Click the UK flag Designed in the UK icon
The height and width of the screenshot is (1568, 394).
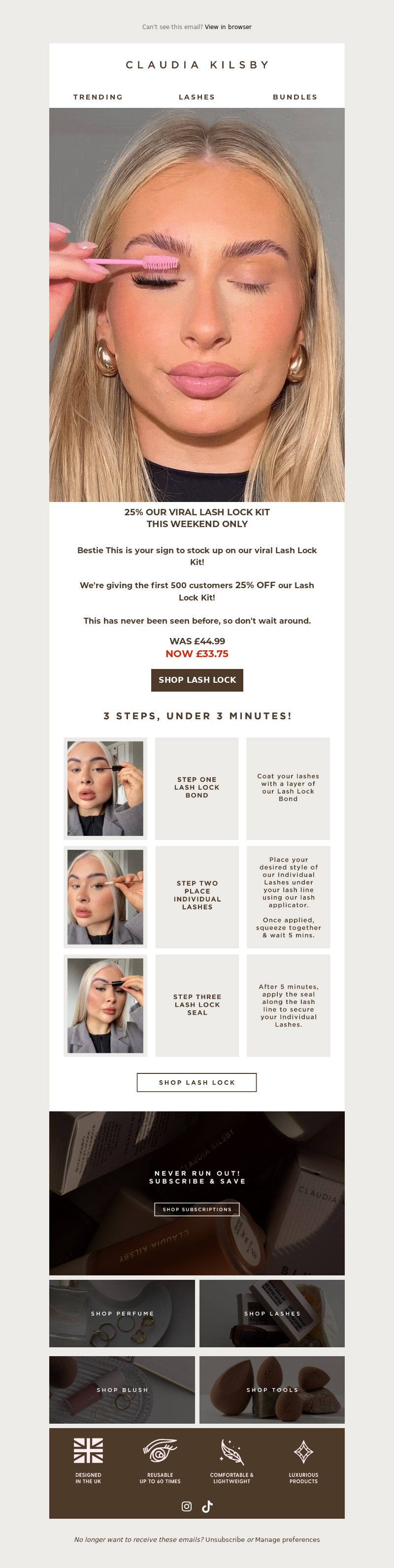point(88,1451)
